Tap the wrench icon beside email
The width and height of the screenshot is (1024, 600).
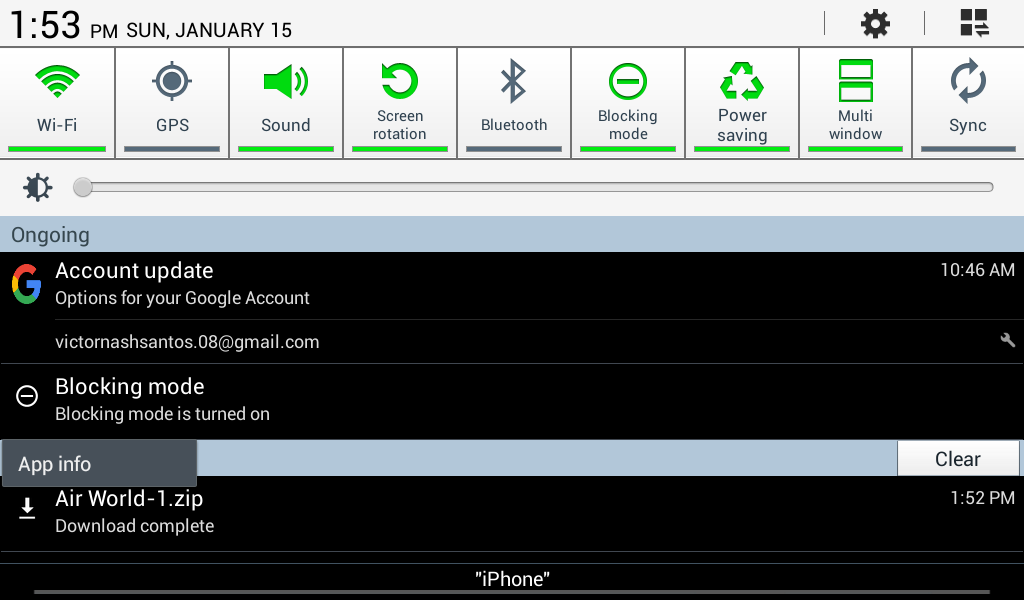[1007, 339]
